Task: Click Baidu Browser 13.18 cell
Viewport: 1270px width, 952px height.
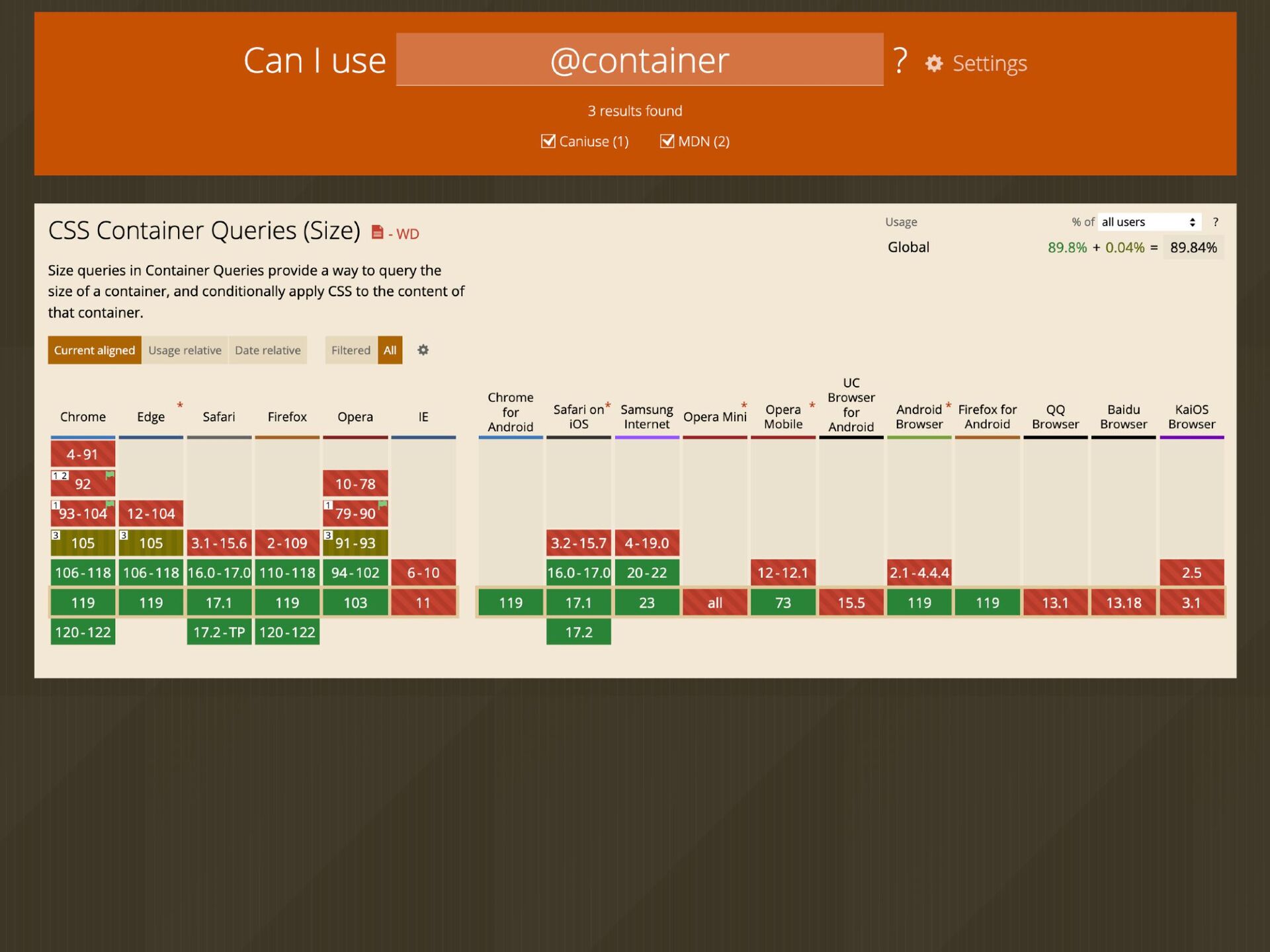Action: [x=1124, y=602]
